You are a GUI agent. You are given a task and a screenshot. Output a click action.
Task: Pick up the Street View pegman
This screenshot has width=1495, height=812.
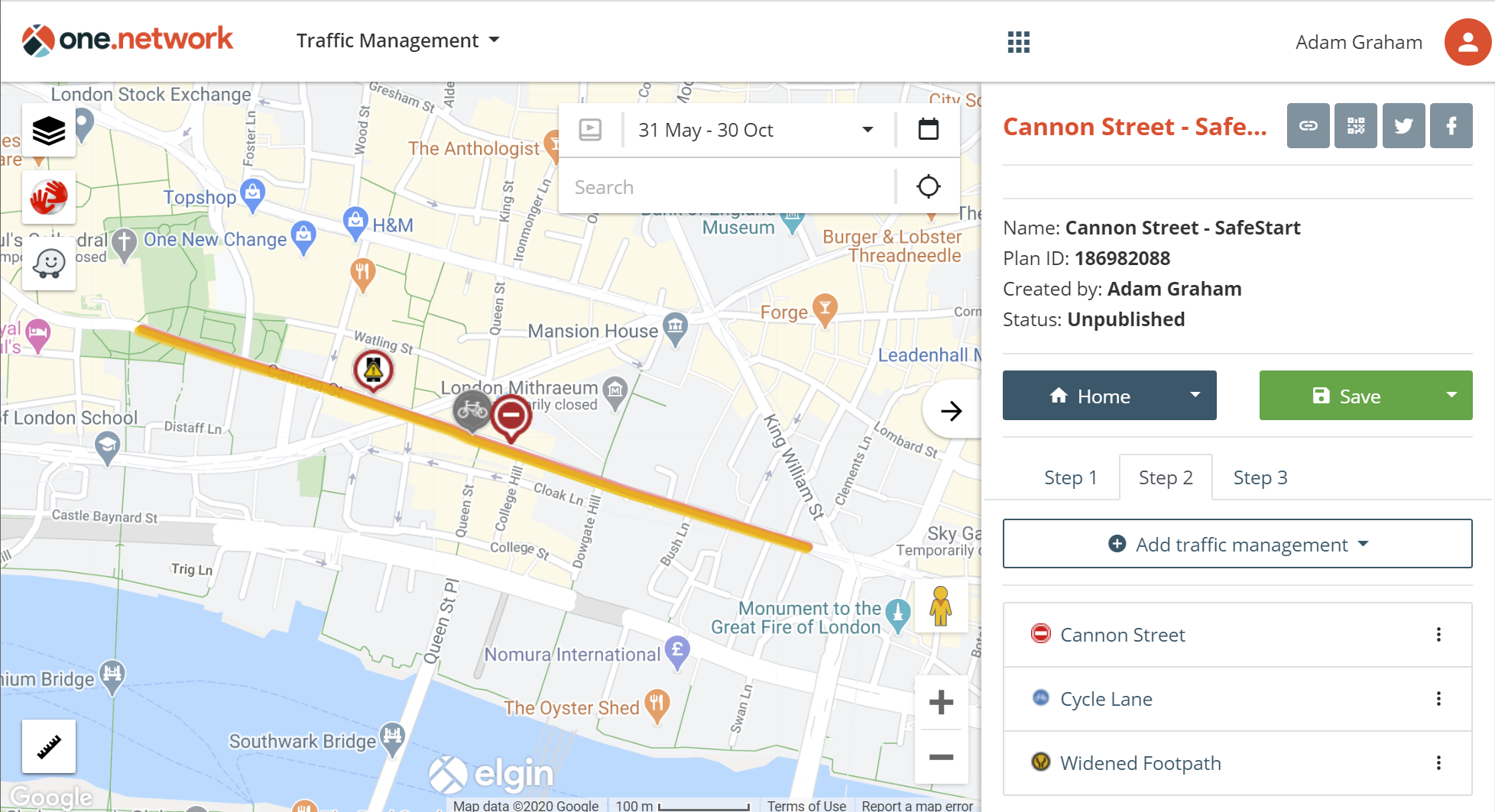click(x=941, y=607)
